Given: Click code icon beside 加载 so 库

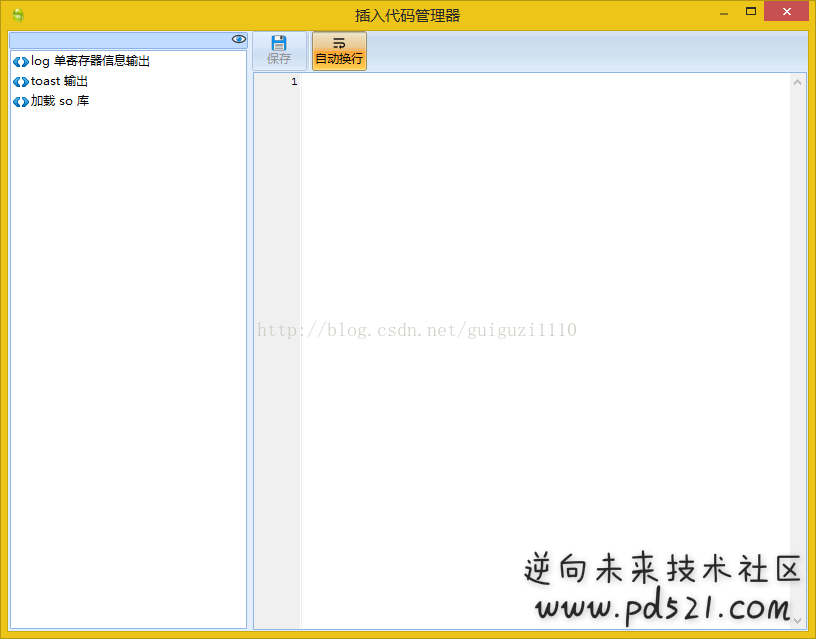Looking at the screenshot, I should point(21,101).
